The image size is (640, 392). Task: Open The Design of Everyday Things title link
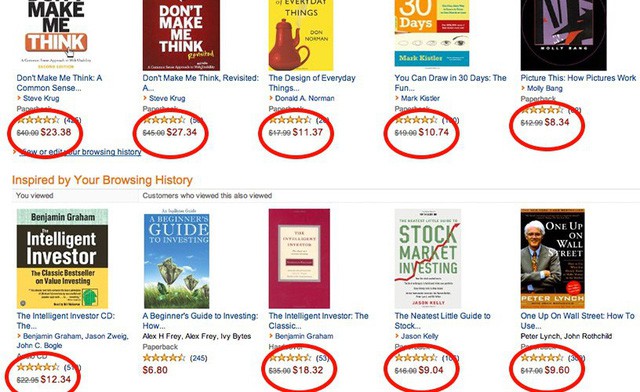(312, 83)
